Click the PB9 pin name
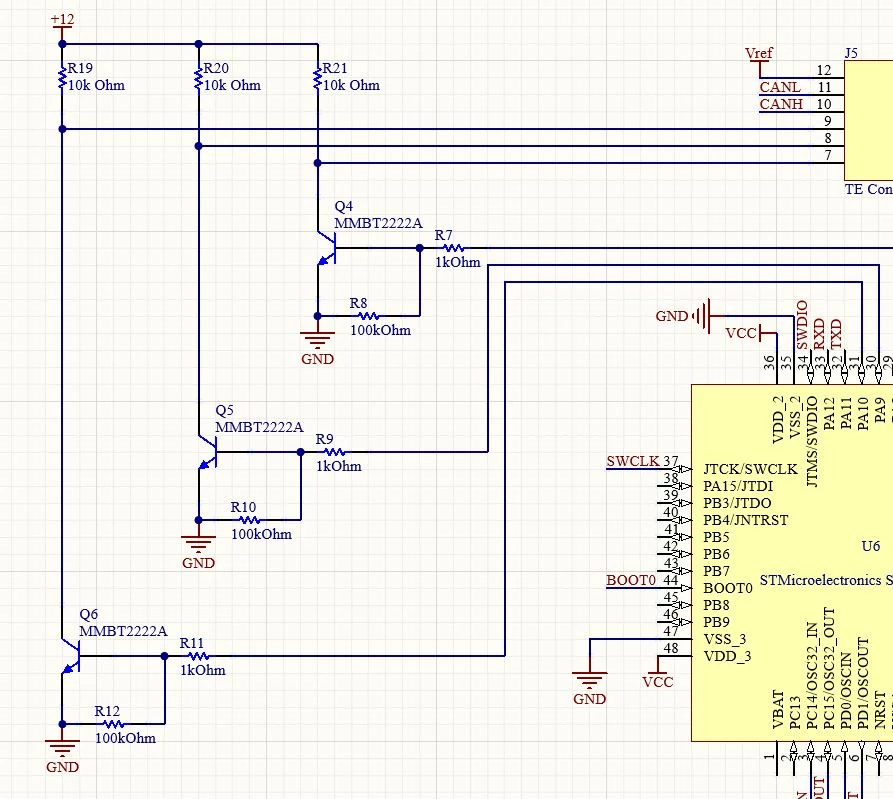 point(716,622)
